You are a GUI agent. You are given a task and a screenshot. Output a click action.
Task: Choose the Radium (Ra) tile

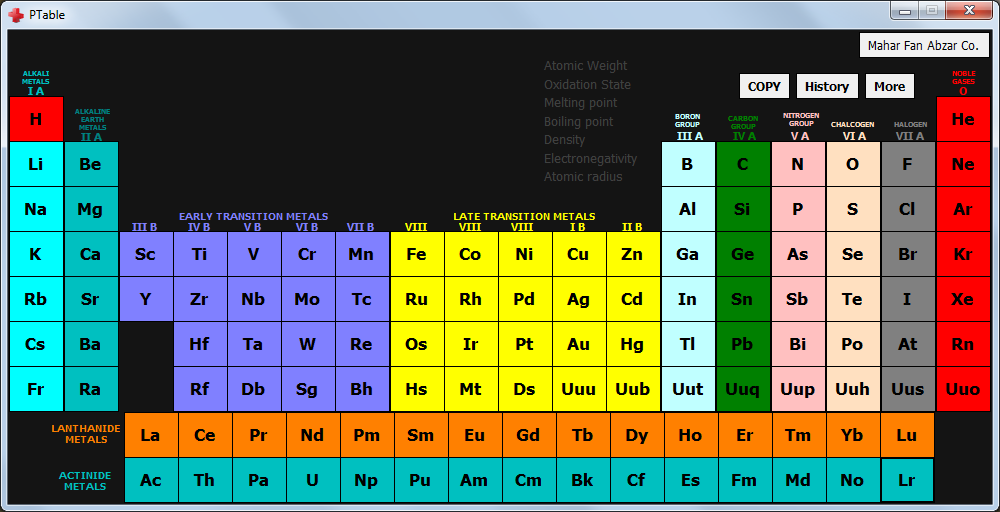[x=91, y=389]
